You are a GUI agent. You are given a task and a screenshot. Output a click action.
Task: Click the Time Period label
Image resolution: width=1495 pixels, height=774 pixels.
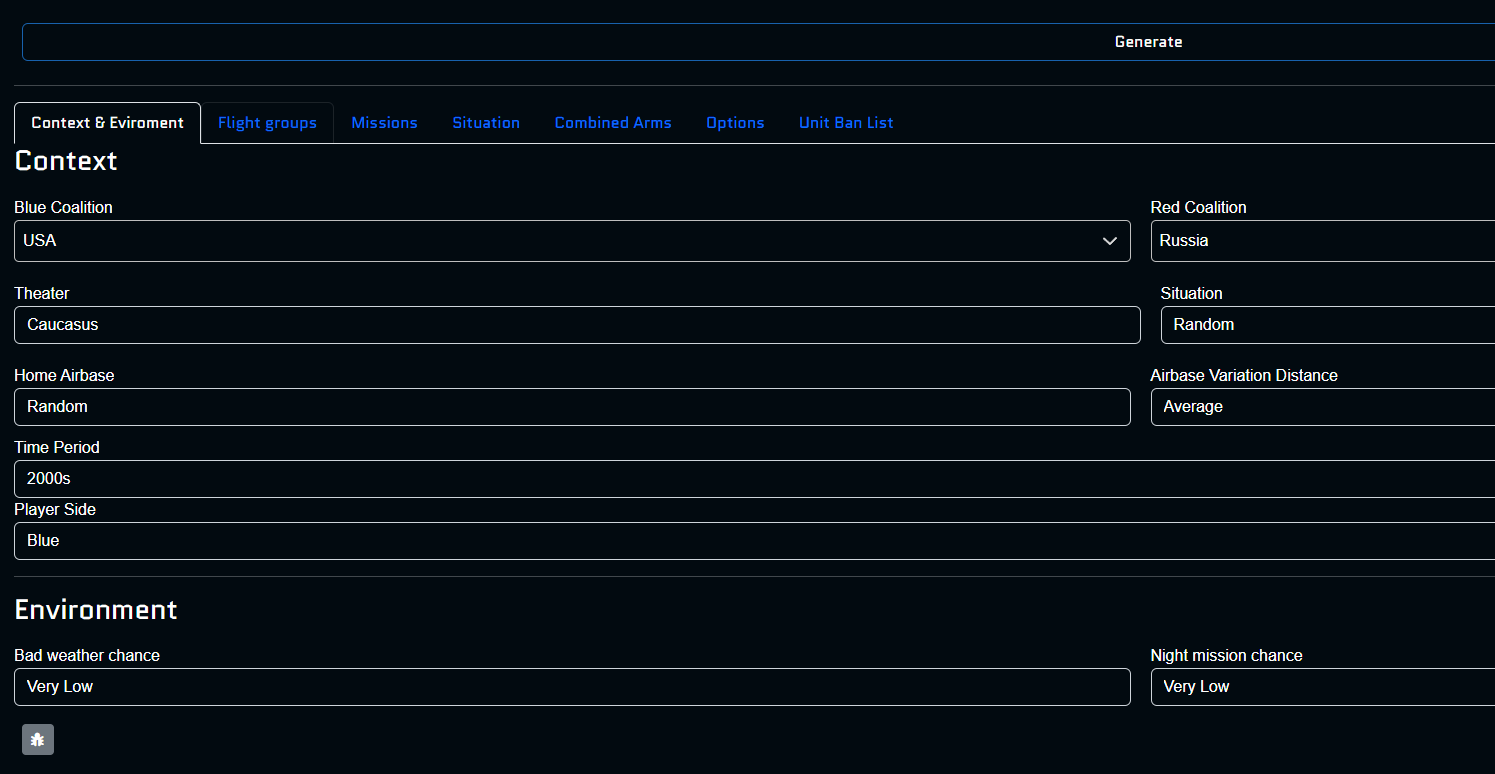(x=57, y=448)
